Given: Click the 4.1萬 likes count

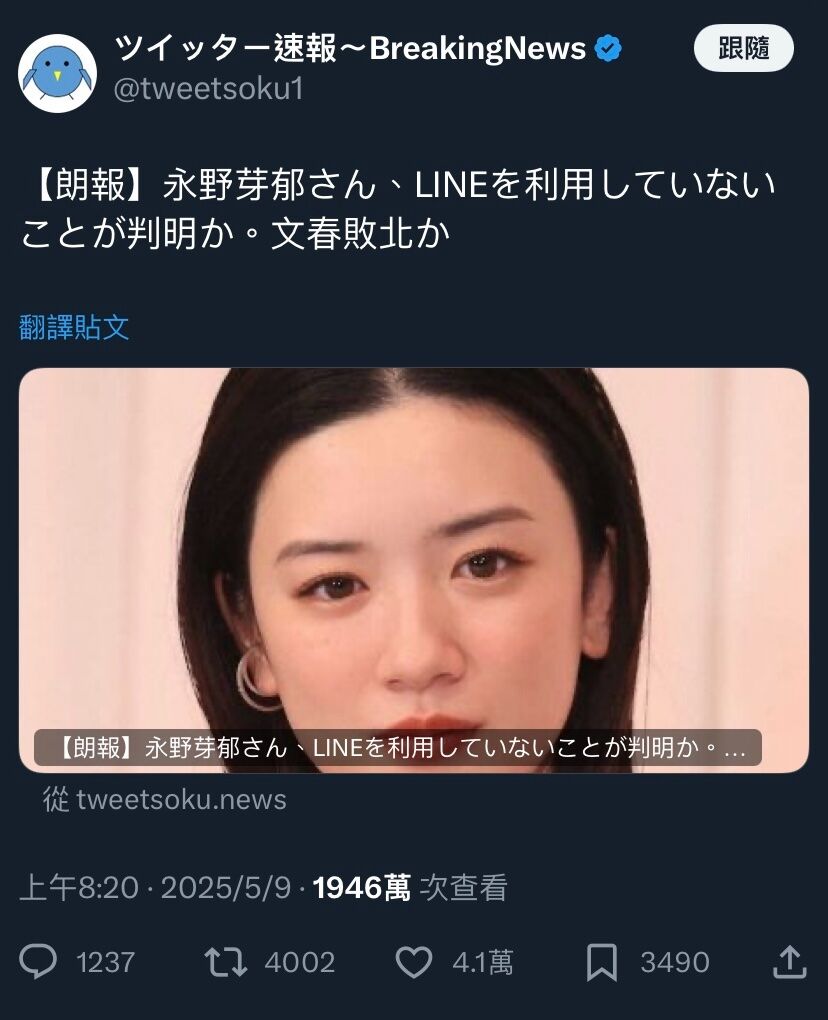Looking at the screenshot, I should point(483,962).
